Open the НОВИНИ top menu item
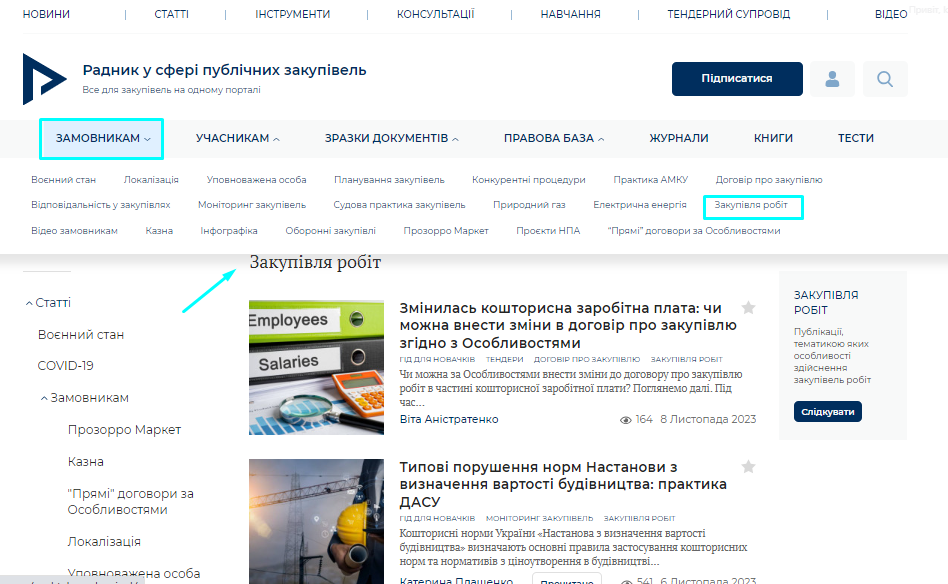 pyautogui.click(x=46, y=14)
